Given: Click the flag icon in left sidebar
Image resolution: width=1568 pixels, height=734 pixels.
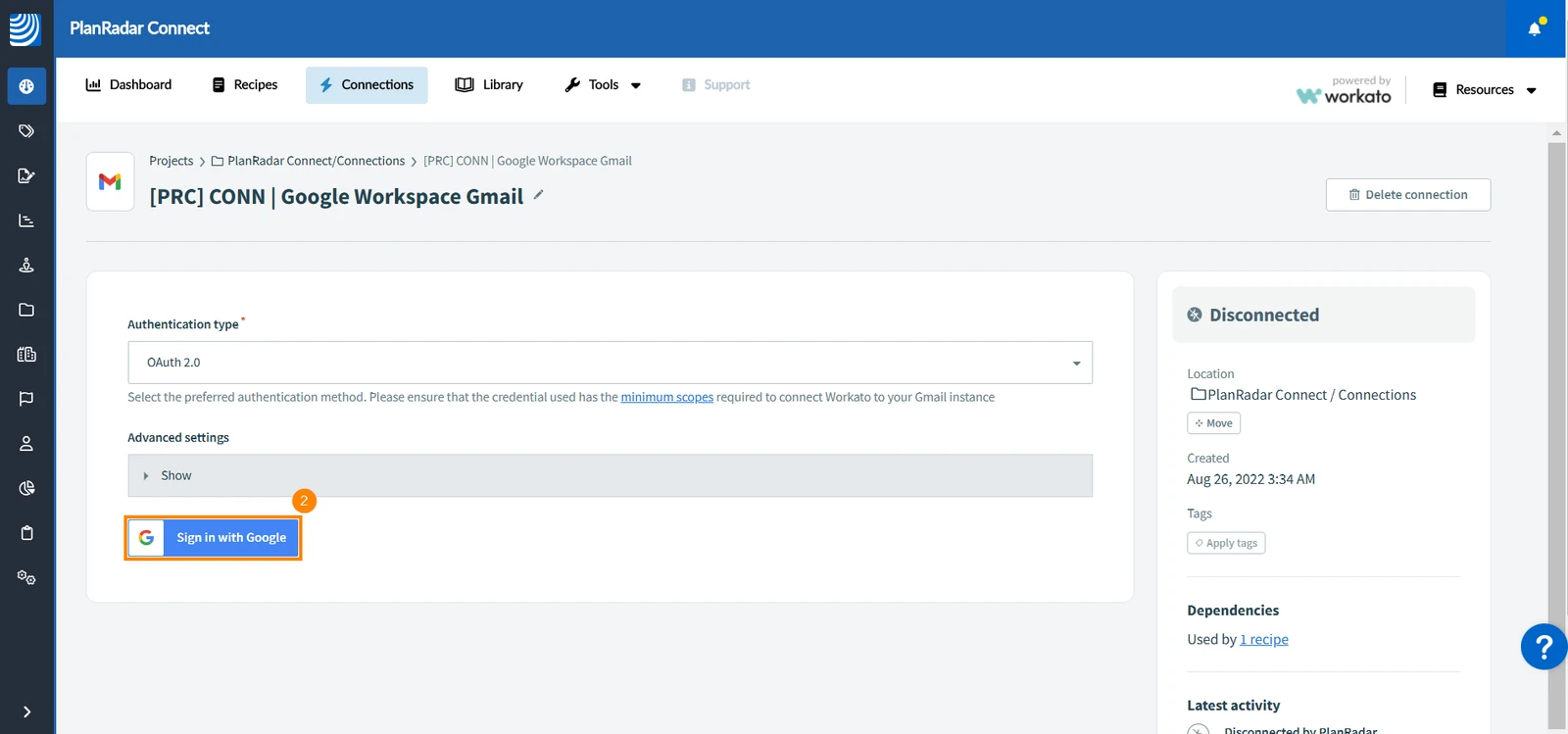Looking at the screenshot, I should coord(26,399).
